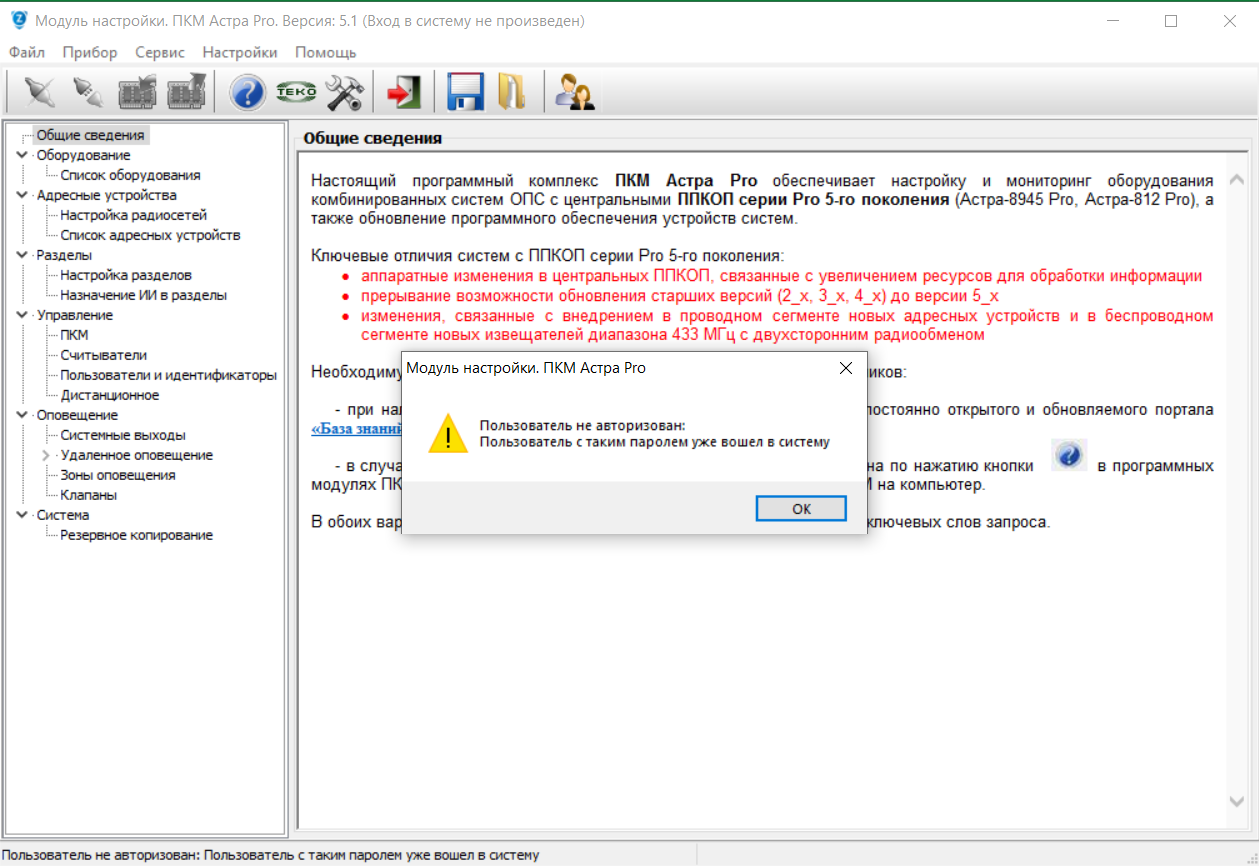
Task: Expand the Удаленное оповещение tree node
Action: coord(46,455)
